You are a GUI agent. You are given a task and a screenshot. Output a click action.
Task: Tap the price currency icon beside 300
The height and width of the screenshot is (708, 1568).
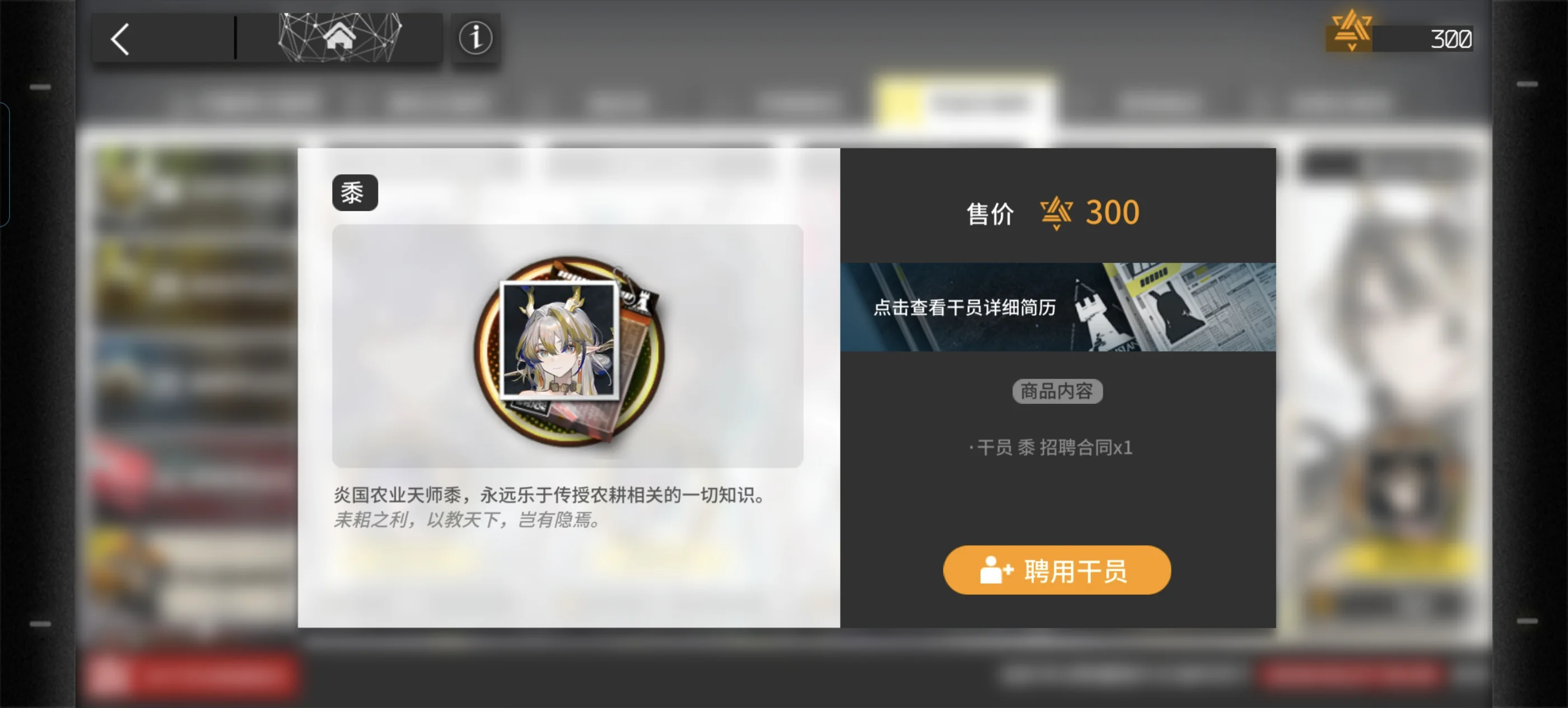click(1056, 212)
